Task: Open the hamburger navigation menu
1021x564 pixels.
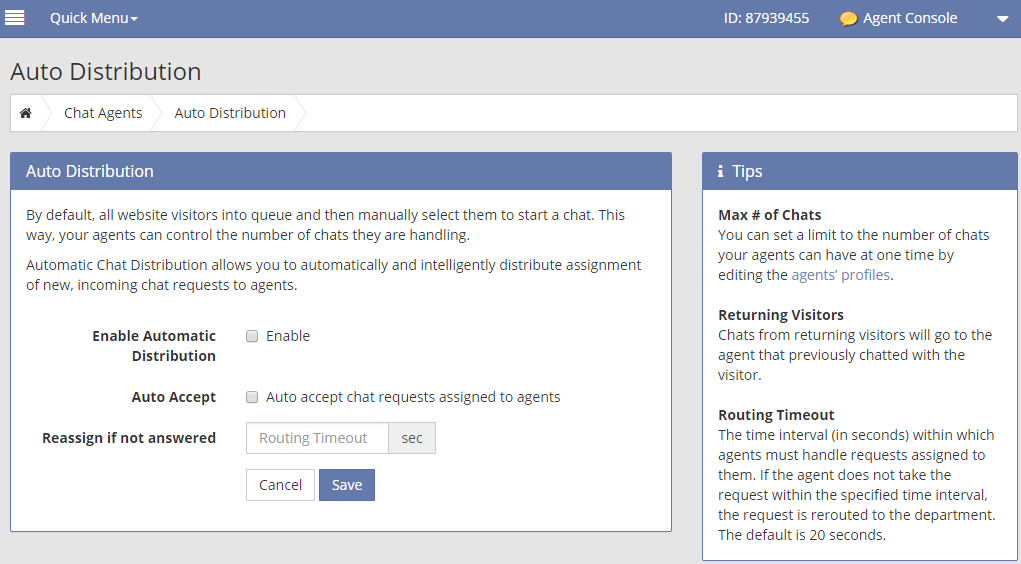Action: coord(15,18)
